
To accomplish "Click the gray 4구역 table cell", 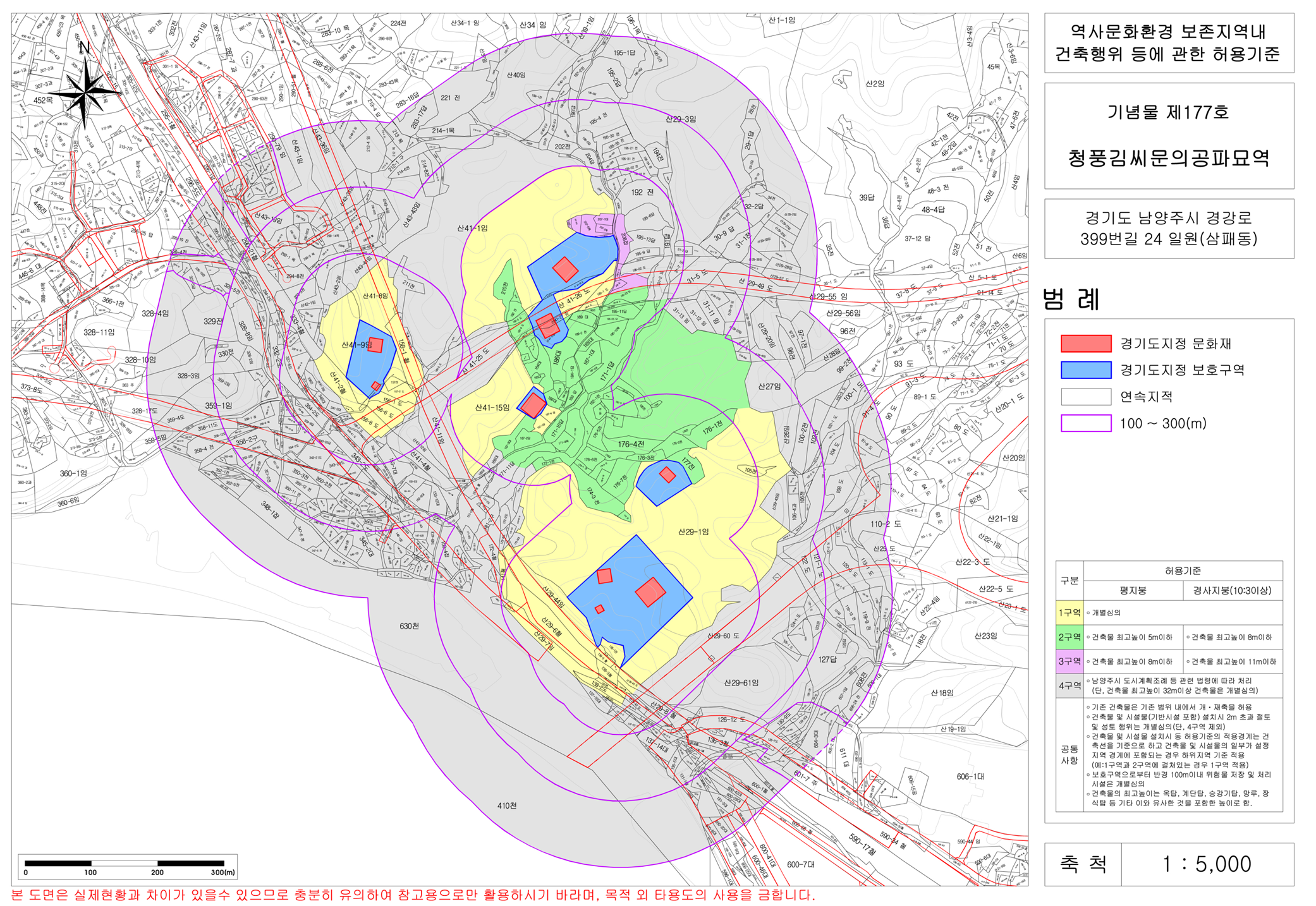I will coord(1069,686).
